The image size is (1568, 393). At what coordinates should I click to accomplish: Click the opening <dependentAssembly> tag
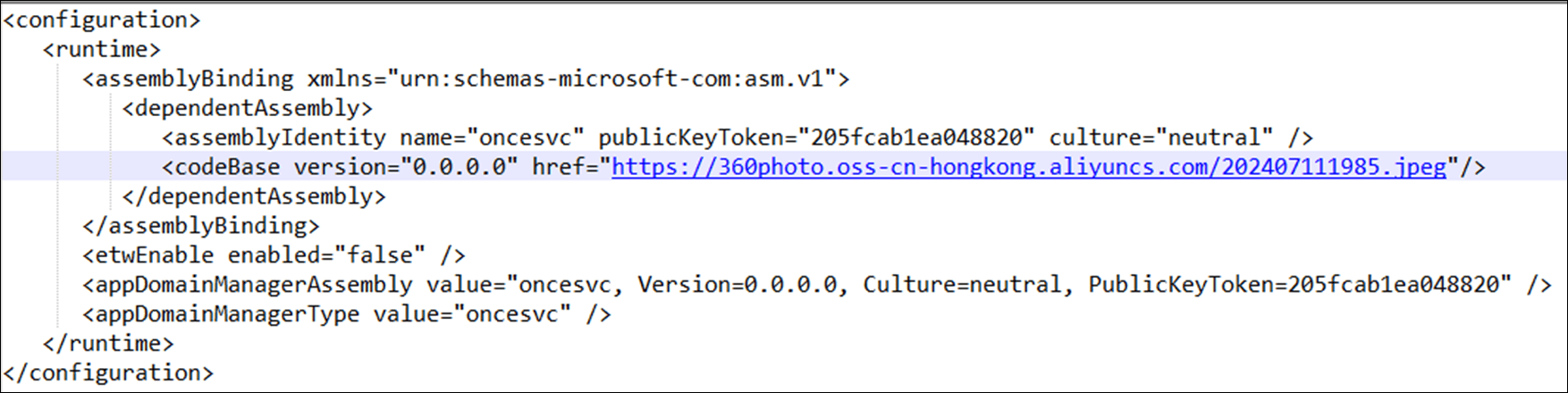tap(248, 108)
